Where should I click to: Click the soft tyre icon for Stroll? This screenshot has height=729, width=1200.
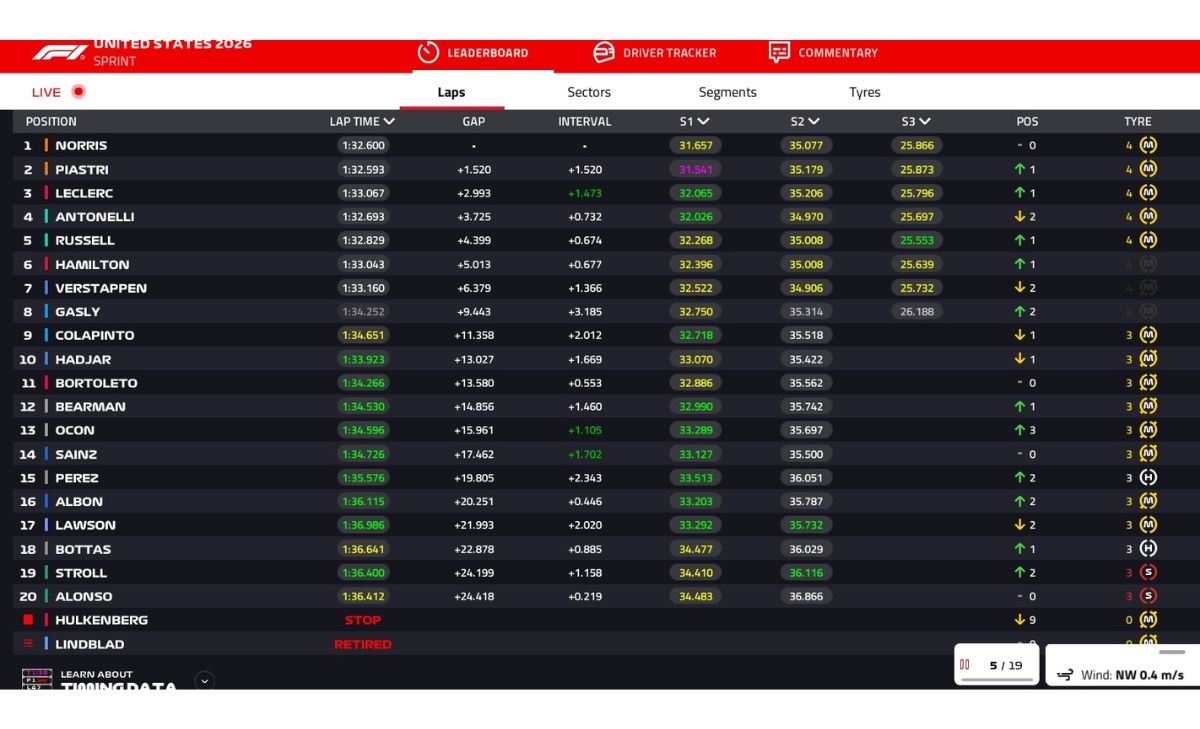click(1148, 573)
